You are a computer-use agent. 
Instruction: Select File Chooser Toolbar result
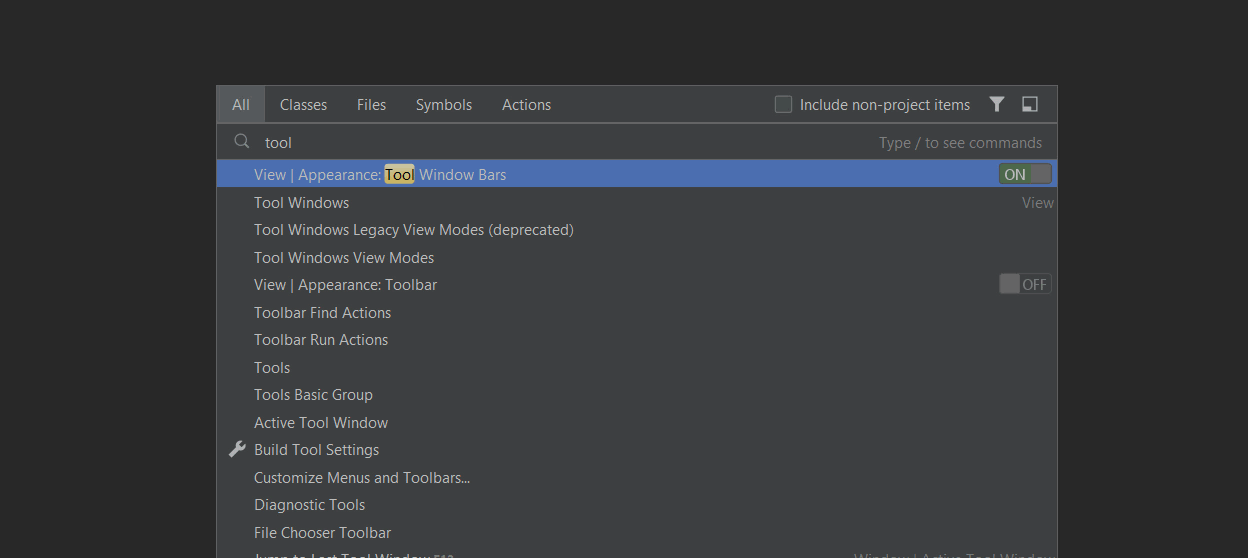[637, 532]
